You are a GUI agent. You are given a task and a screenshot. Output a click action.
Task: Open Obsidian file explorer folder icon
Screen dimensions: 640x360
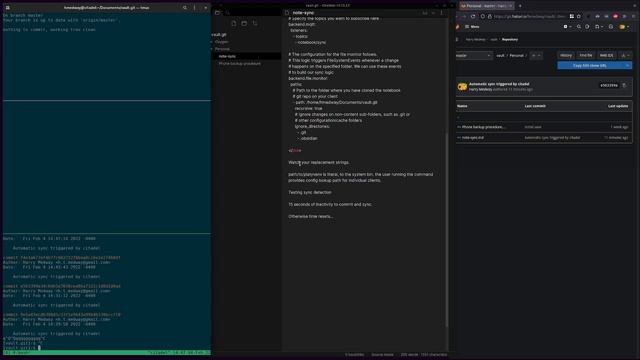[x=218, y=13]
